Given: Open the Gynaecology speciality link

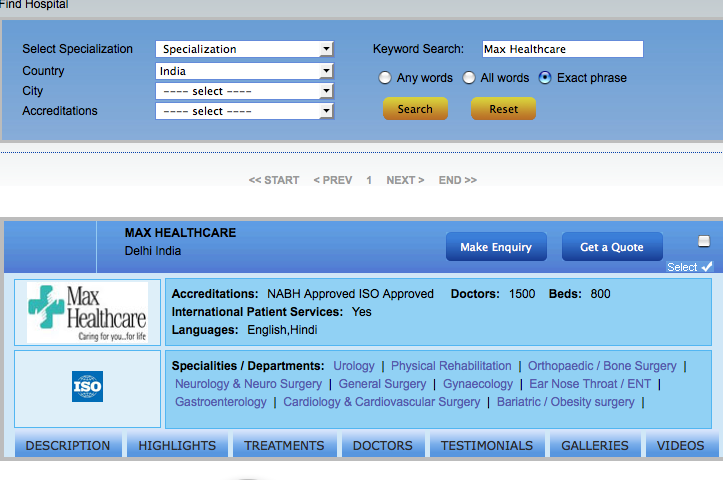Looking at the screenshot, I should coord(478,384).
